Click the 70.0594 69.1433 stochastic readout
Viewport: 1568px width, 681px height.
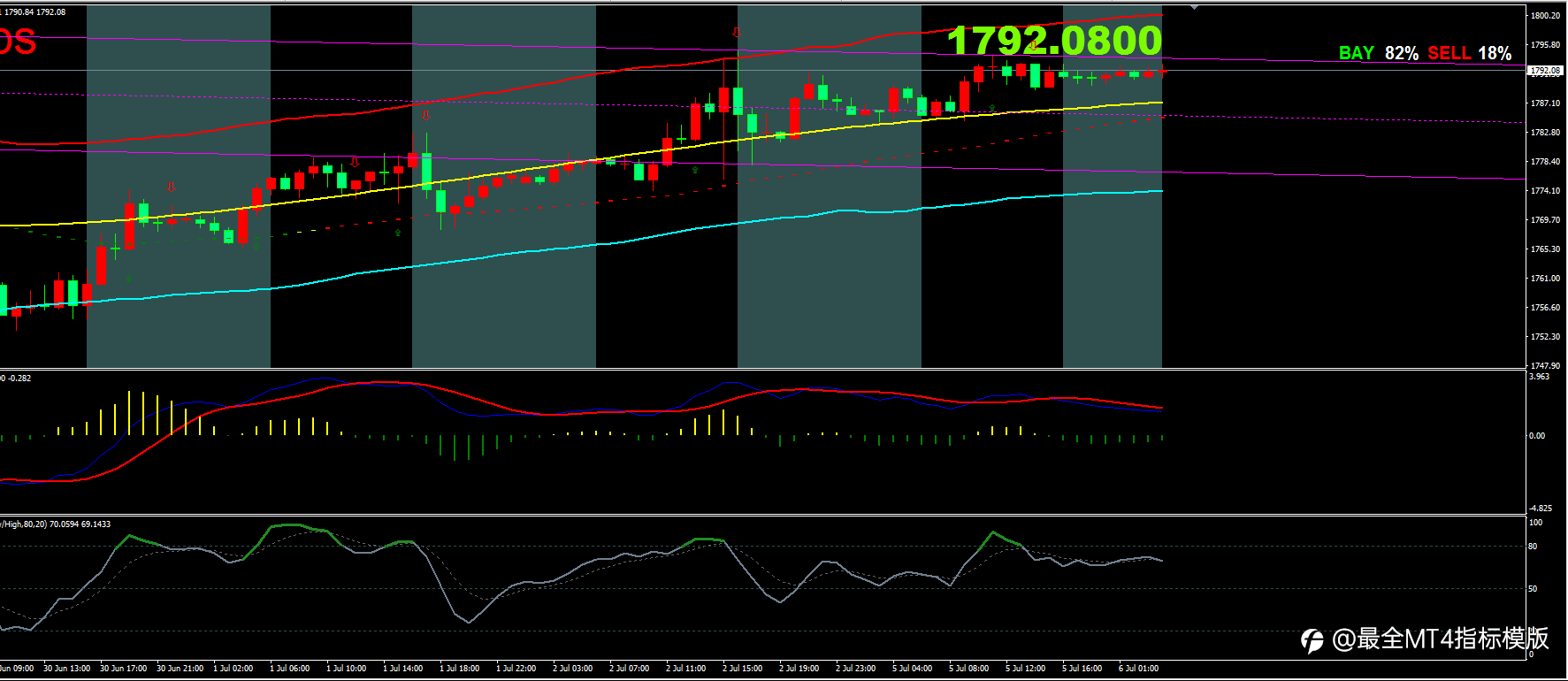point(80,524)
